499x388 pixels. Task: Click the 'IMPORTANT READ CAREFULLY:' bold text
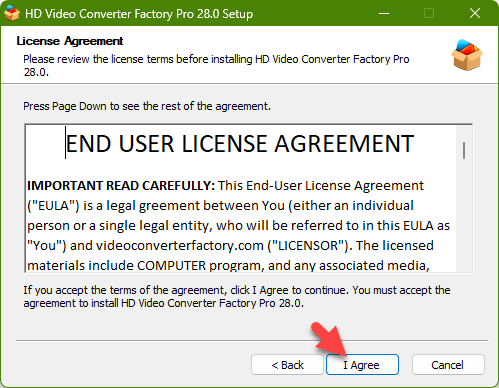pyautogui.click(x=121, y=186)
